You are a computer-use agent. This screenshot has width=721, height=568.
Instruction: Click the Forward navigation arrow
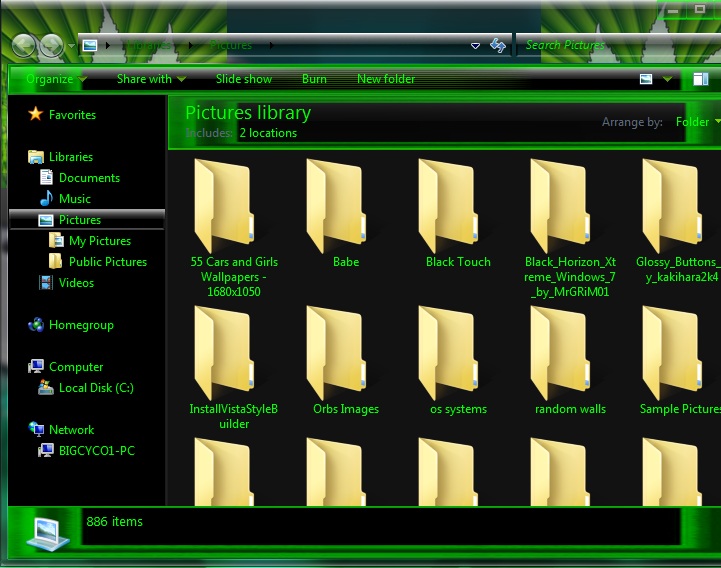pos(52,46)
